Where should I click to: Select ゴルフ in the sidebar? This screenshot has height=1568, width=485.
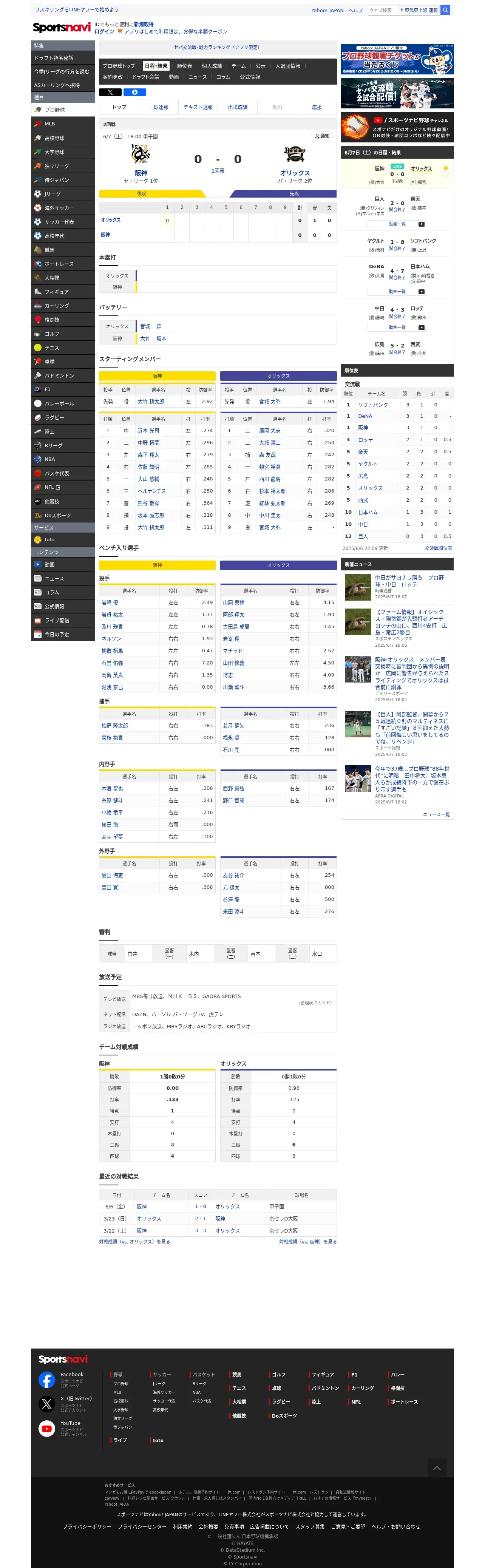(63, 334)
